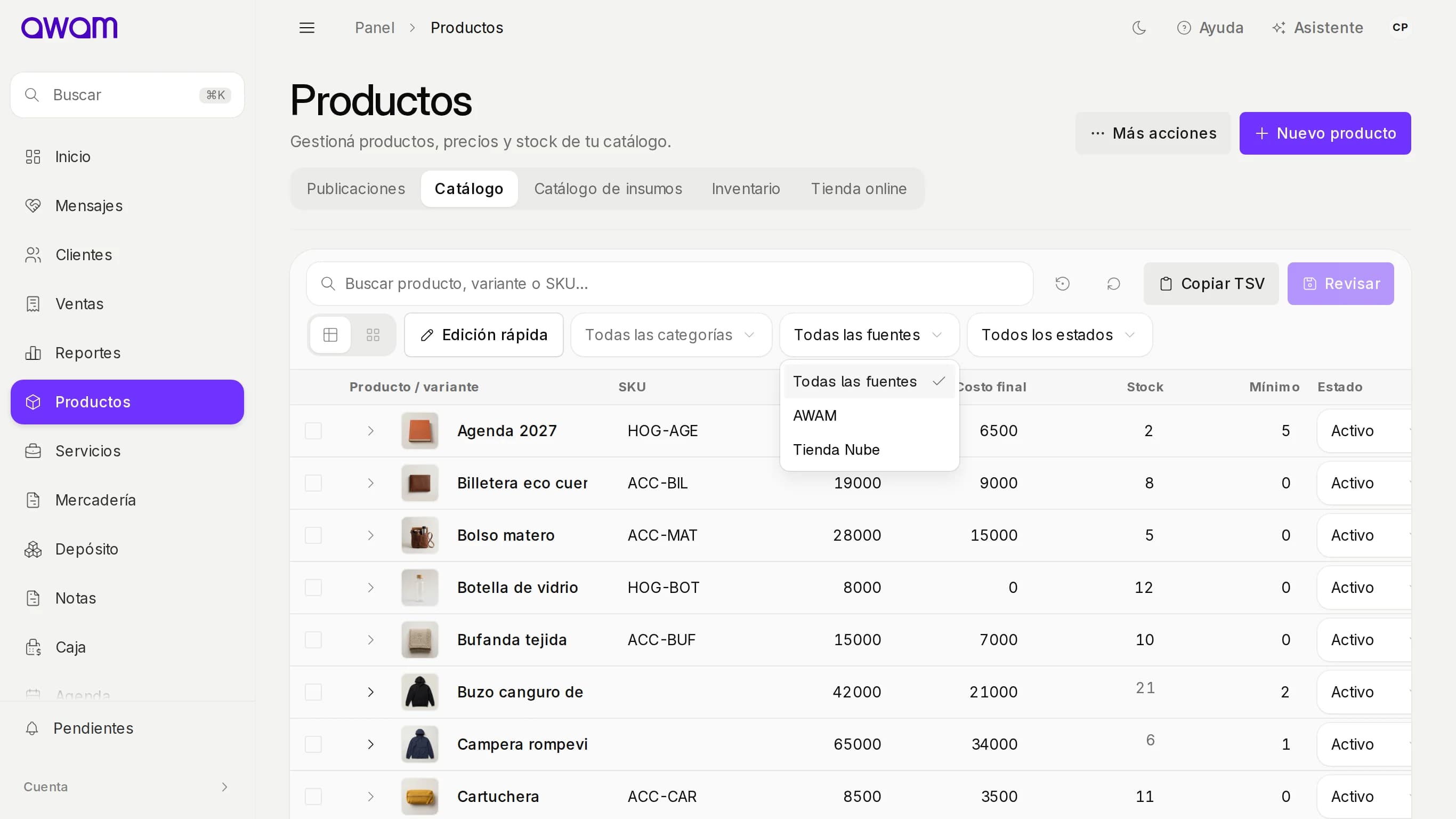Check the Cartuchera row checkbox

coord(313,797)
